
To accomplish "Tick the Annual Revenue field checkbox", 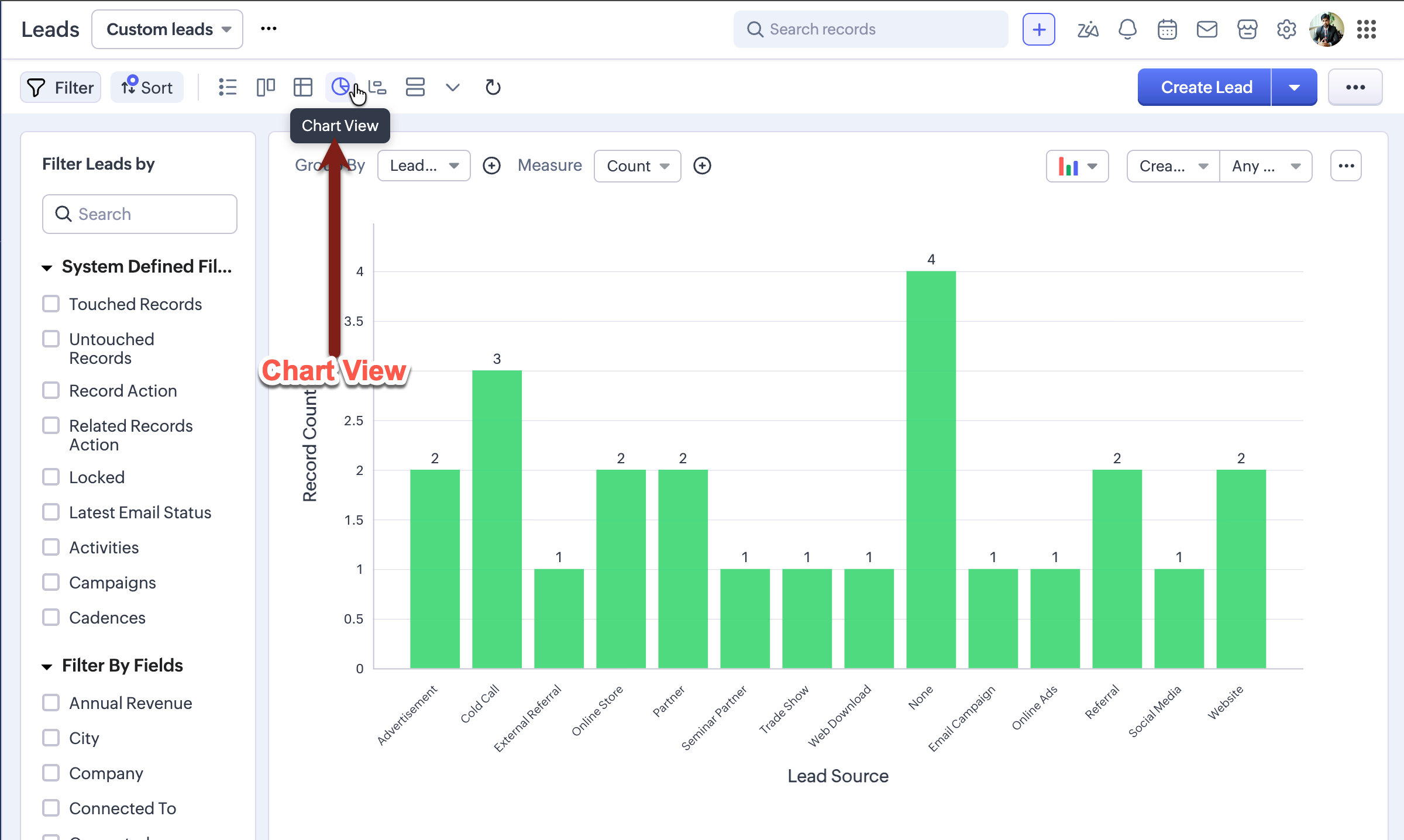I will pos(51,703).
